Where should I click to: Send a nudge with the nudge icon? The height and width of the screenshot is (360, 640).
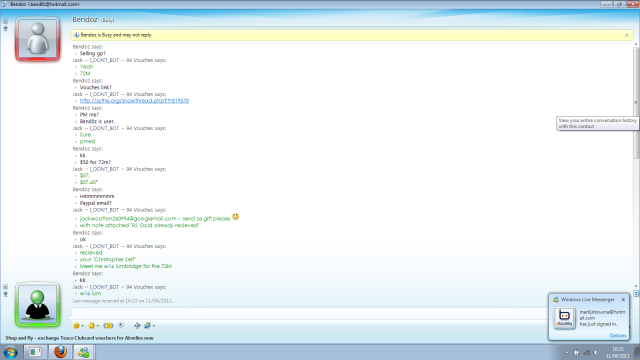pos(108,326)
